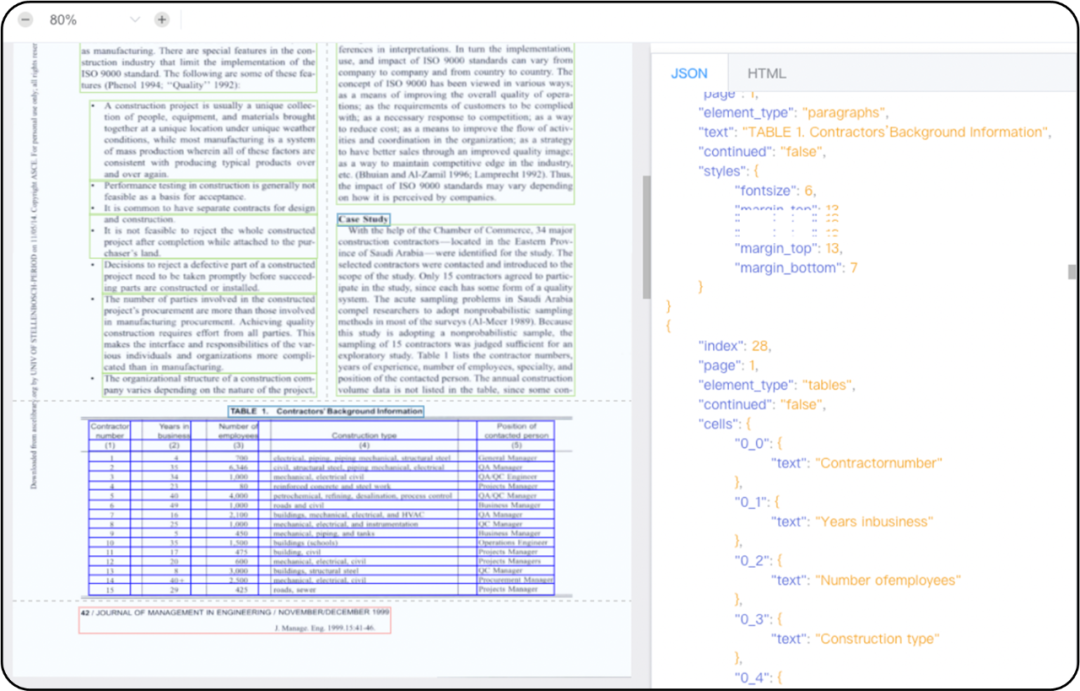Click table row with 'buildings (schools)'
Viewport: 1080px width, 691px height.
coord(321,543)
